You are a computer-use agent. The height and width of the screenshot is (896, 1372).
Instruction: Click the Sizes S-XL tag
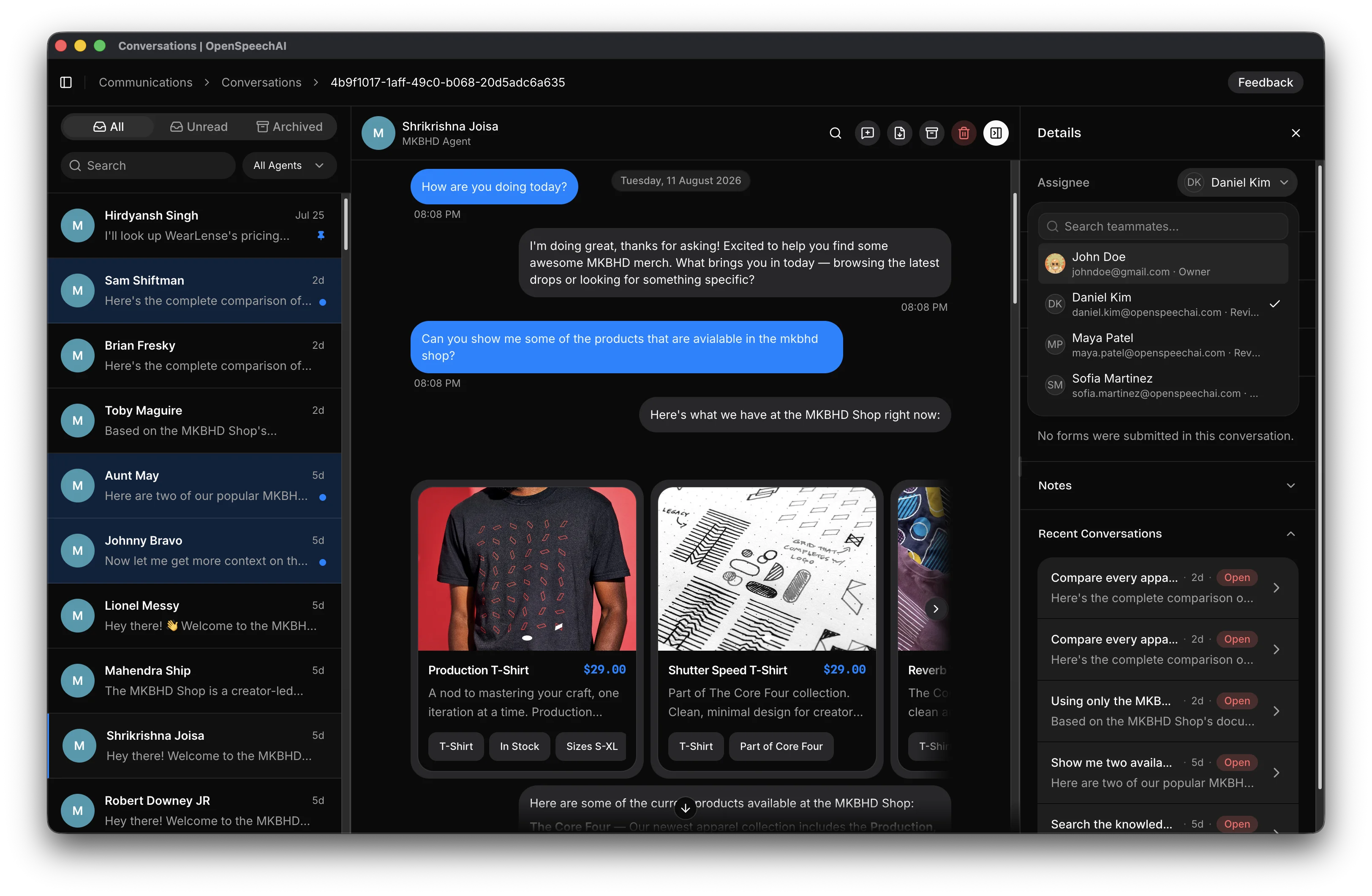pos(591,746)
